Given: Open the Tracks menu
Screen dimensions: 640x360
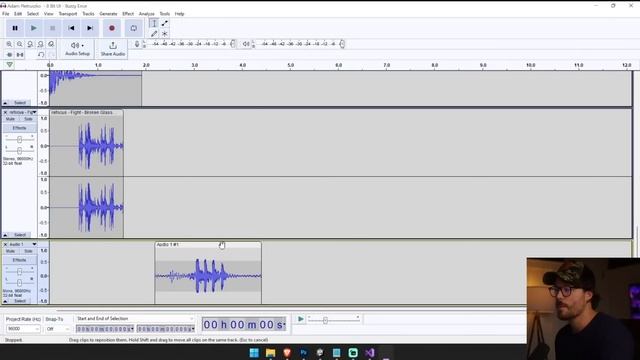Looking at the screenshot, I should pyautogui.click(x=88, y=14).
